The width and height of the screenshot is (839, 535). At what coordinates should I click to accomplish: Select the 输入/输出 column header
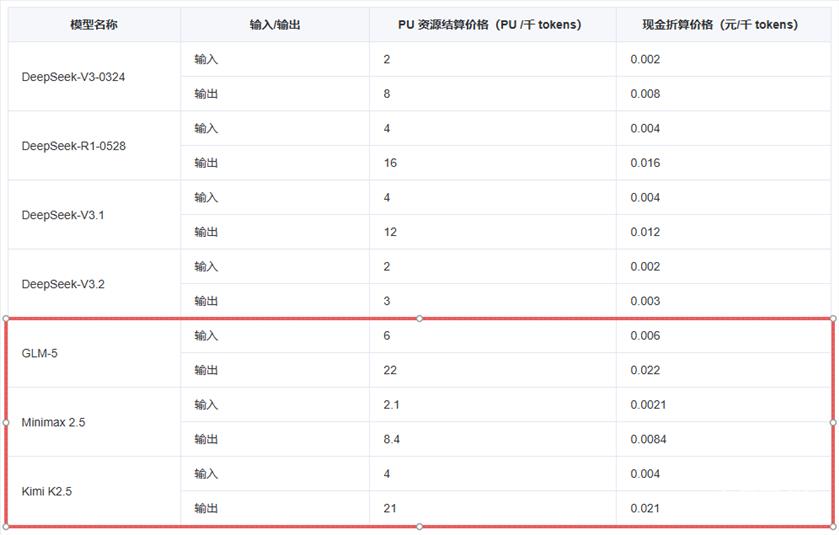pos(275,24)
